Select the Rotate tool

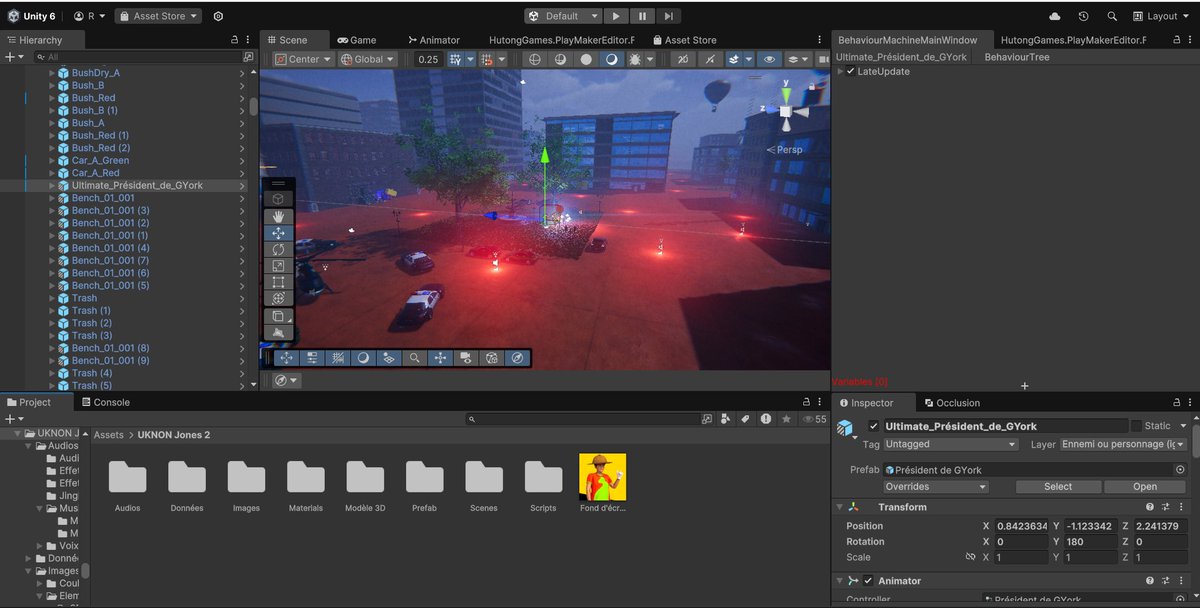278,249
